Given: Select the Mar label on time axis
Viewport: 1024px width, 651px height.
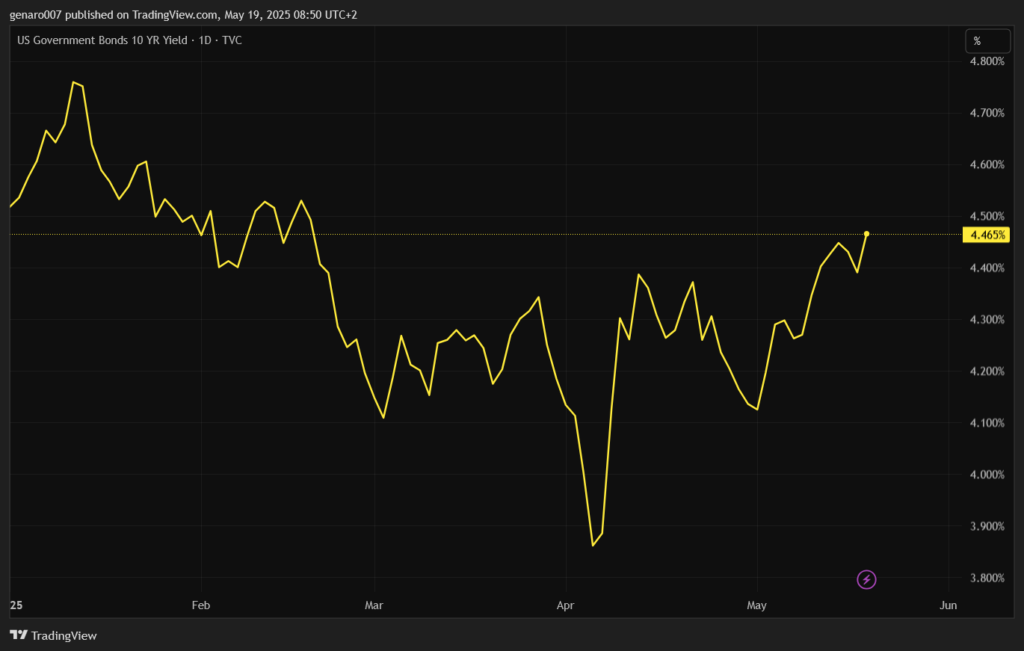Looking at the screenshot, I should point(374,605).
